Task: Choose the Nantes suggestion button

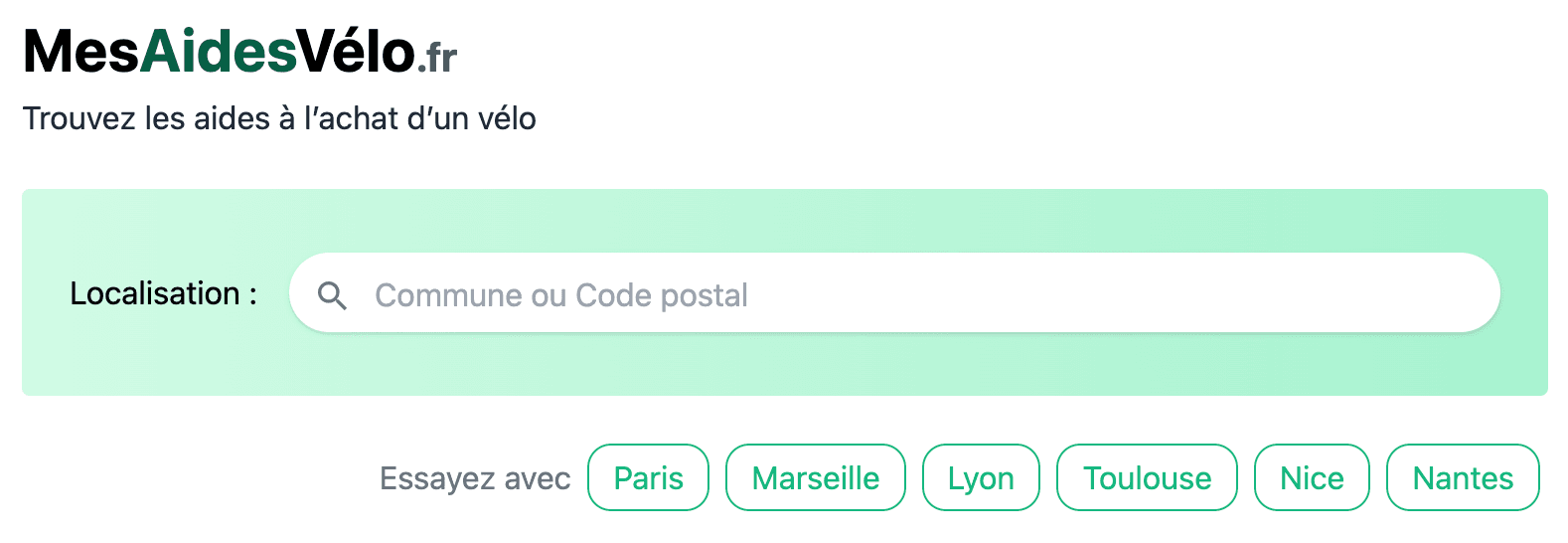Action: click(1463, 478)
